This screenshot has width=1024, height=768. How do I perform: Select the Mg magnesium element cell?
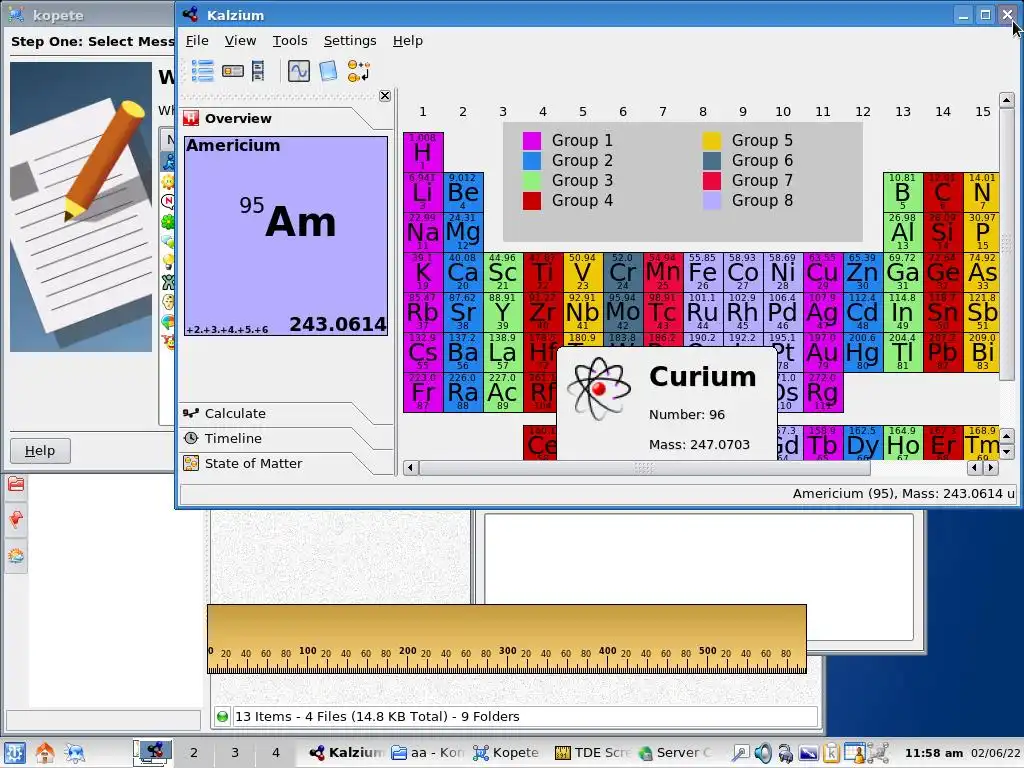pos(463,232)
